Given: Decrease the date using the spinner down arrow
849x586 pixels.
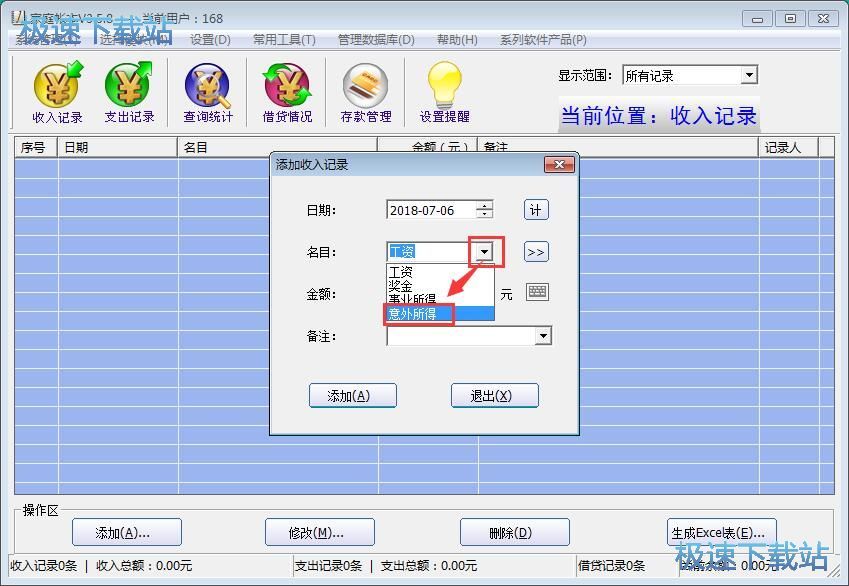Looking at the screenshot, I should (x=485, y=214).
